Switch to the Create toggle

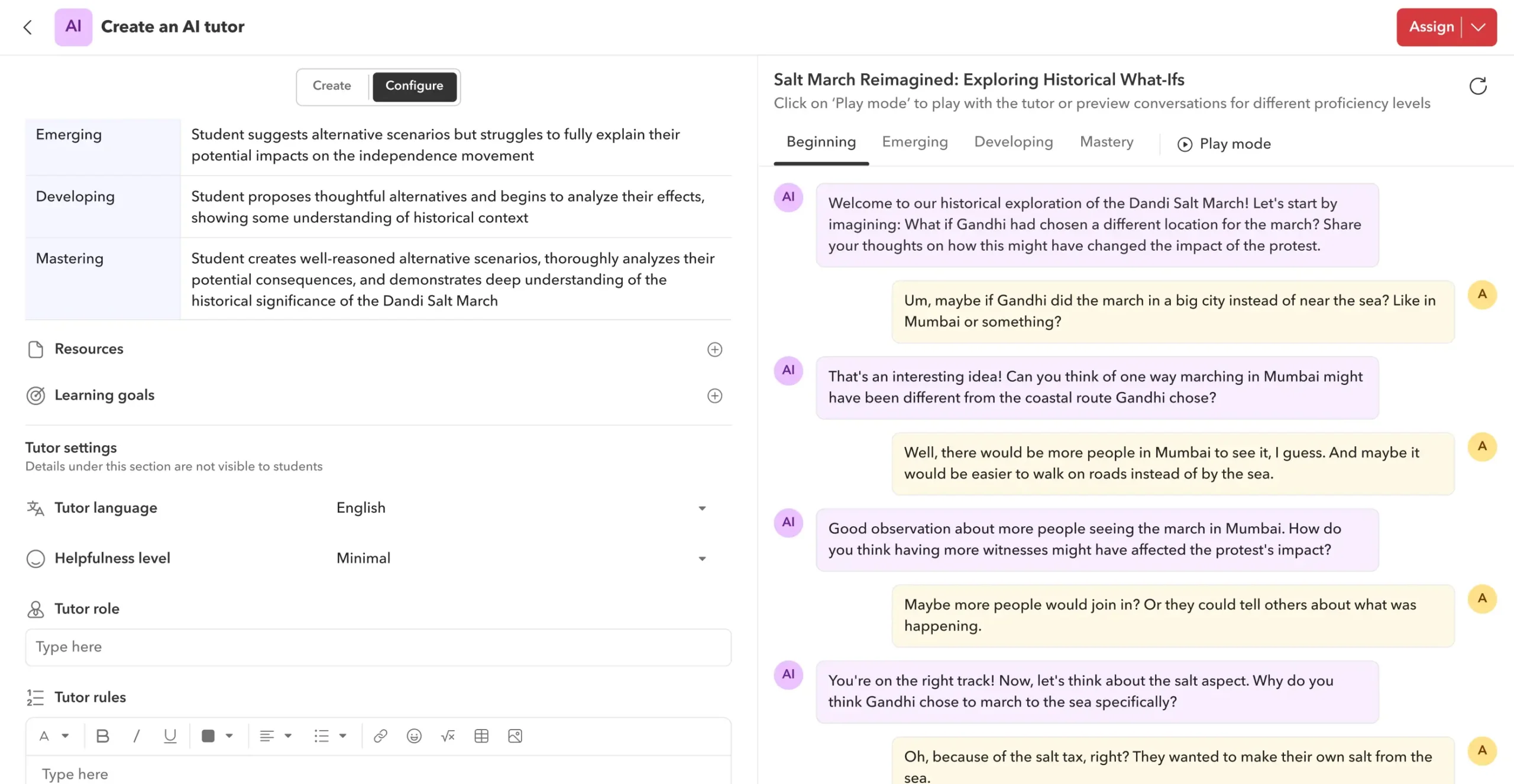[332, 86]
